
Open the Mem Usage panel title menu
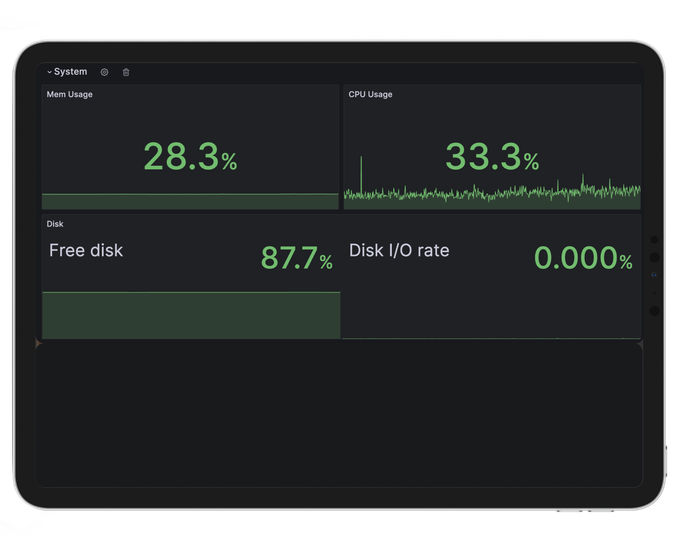tap(70, 95)
